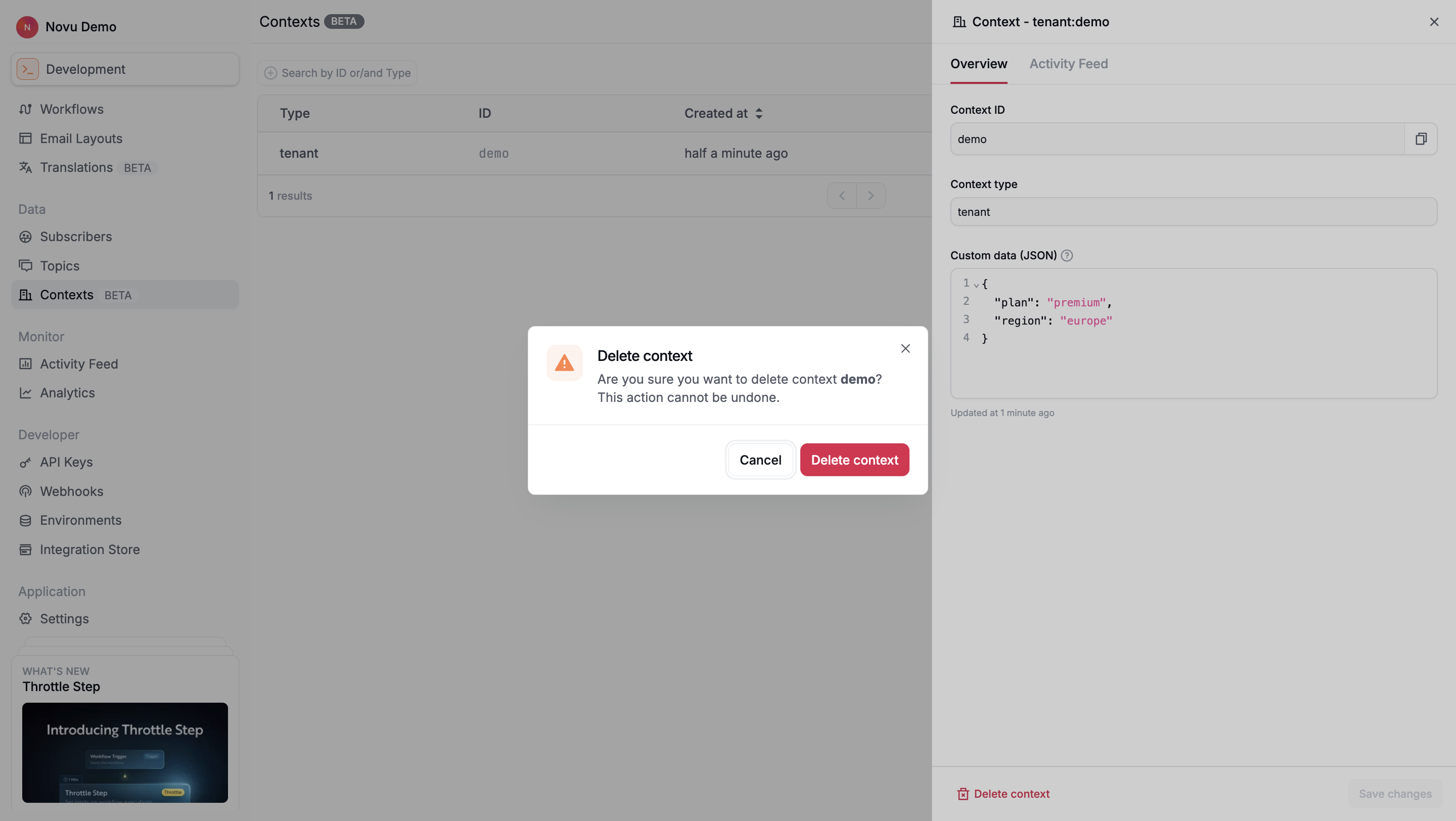Click the trash icon in the panel footer
1456x821 pixels.
963,794
